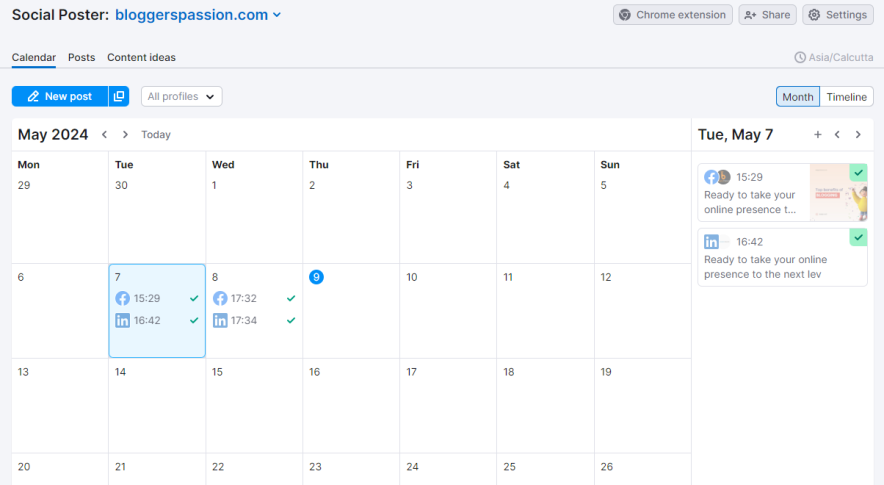884x485 pixels.
Task: Open the Content ideas tab
Action: [141, 57]
